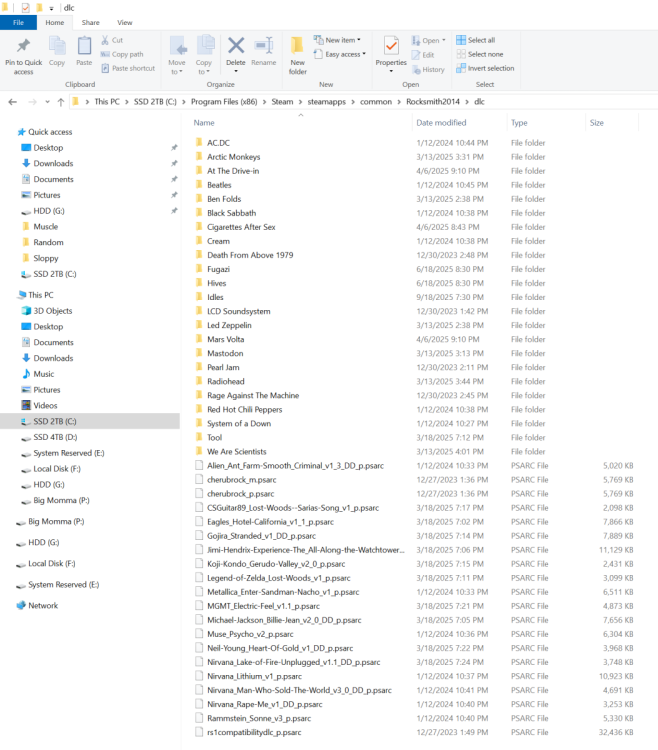Click the Paste clipboard icon
658x750 pixels.
pos(84,46)
